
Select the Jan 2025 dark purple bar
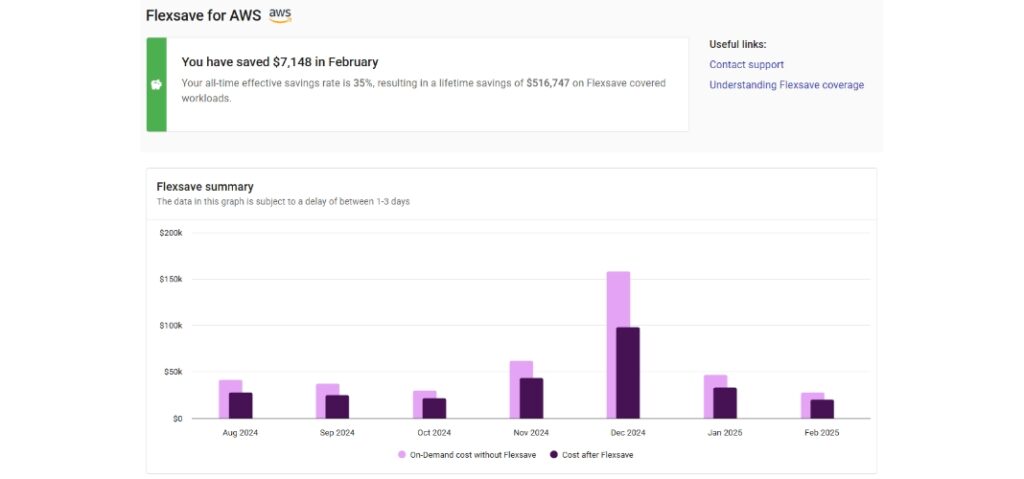coord(725,403)
